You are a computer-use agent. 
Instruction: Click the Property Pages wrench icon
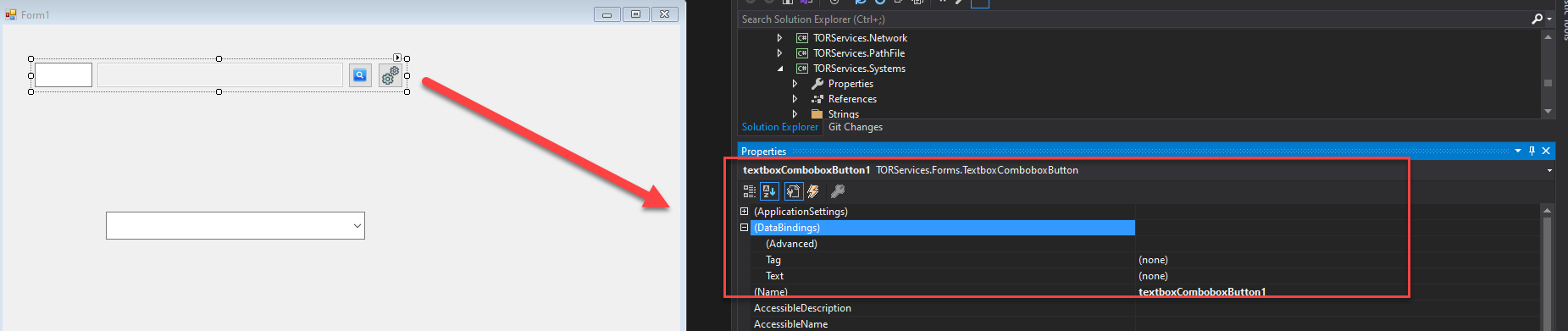[x=837, y=191]
